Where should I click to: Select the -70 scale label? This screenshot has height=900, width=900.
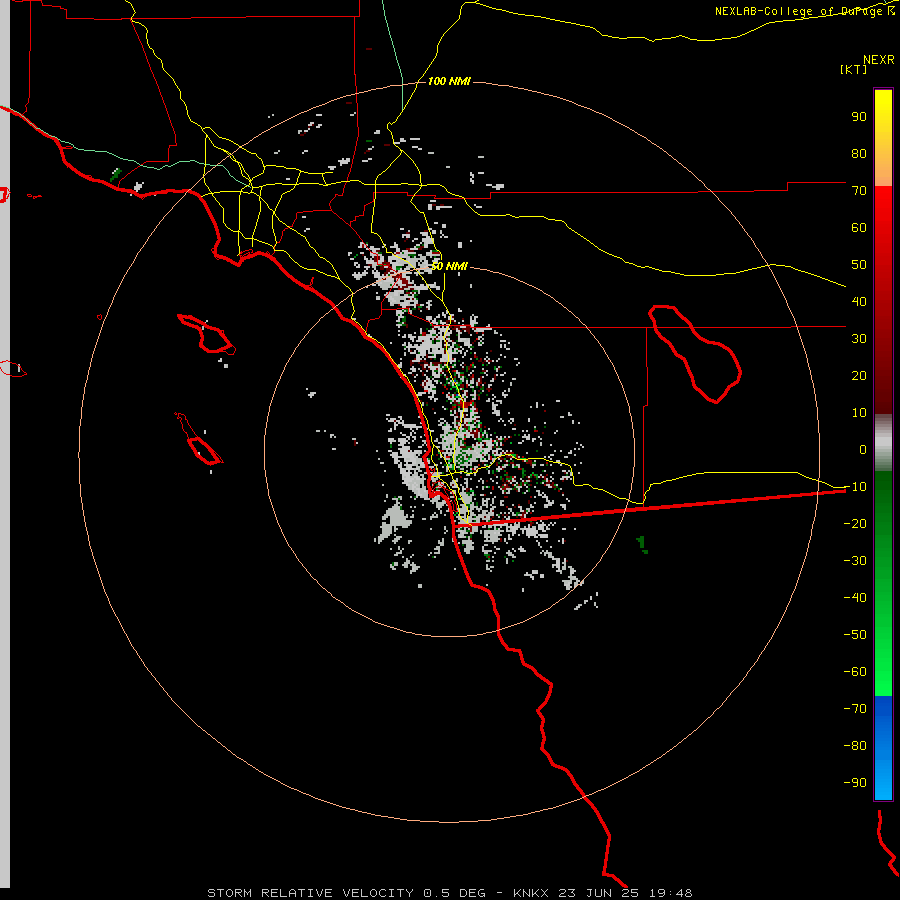(x=855, y=709)
